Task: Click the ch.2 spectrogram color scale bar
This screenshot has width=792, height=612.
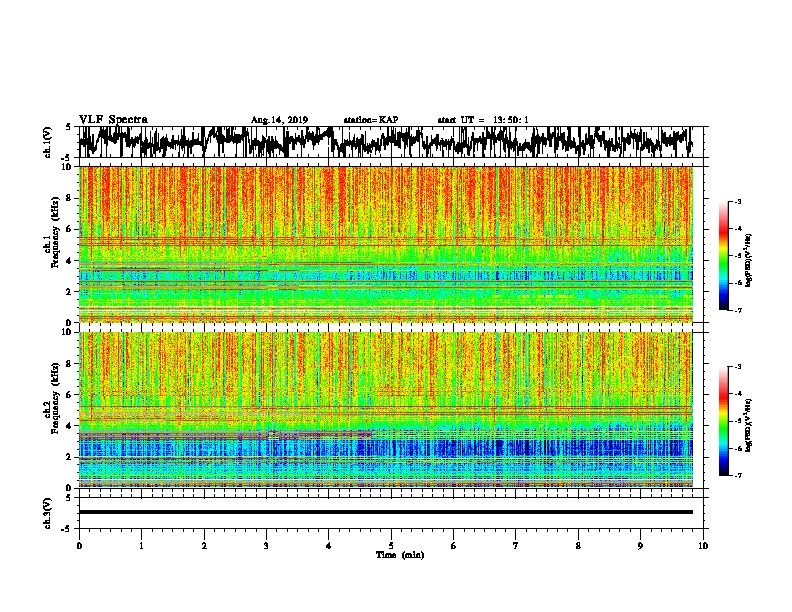Action: tap(723, 421)
